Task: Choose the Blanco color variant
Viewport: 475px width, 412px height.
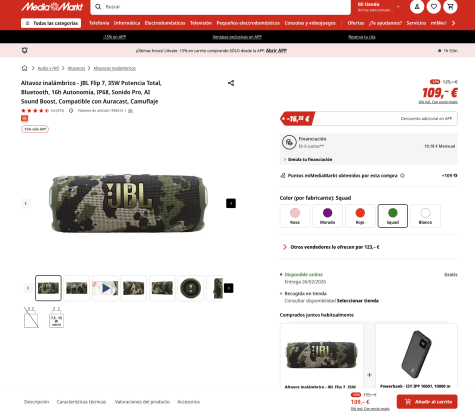Action: point(425,216)
